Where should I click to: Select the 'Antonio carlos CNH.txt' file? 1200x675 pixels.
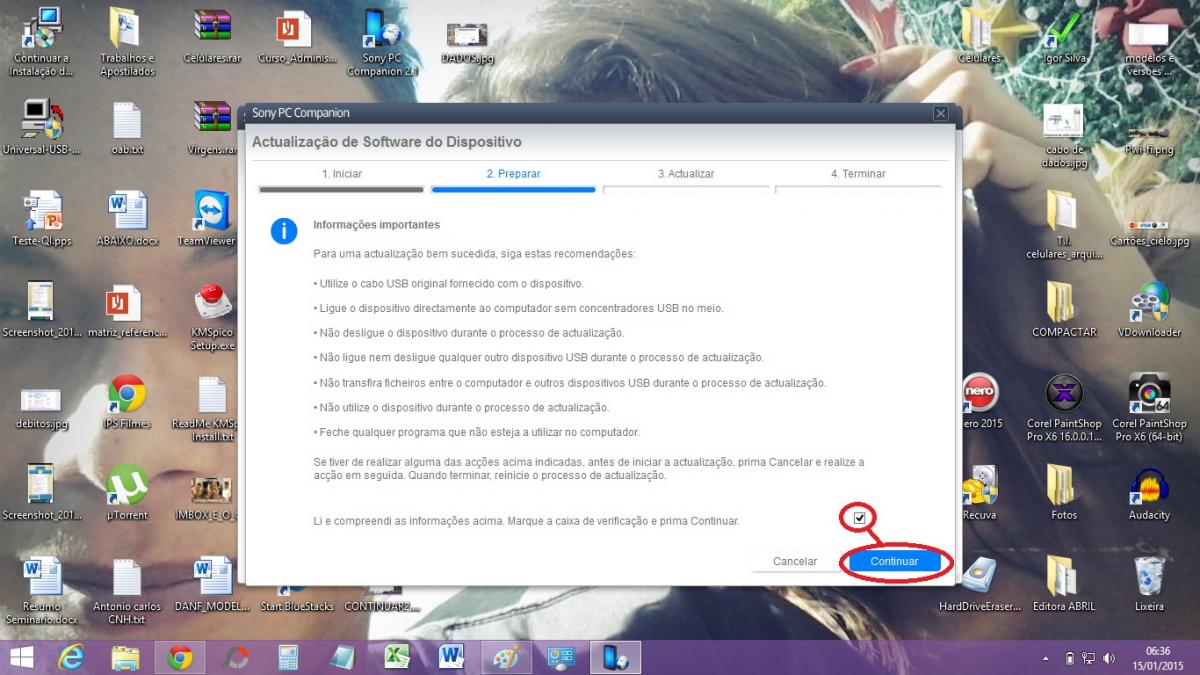coord(127,590)
